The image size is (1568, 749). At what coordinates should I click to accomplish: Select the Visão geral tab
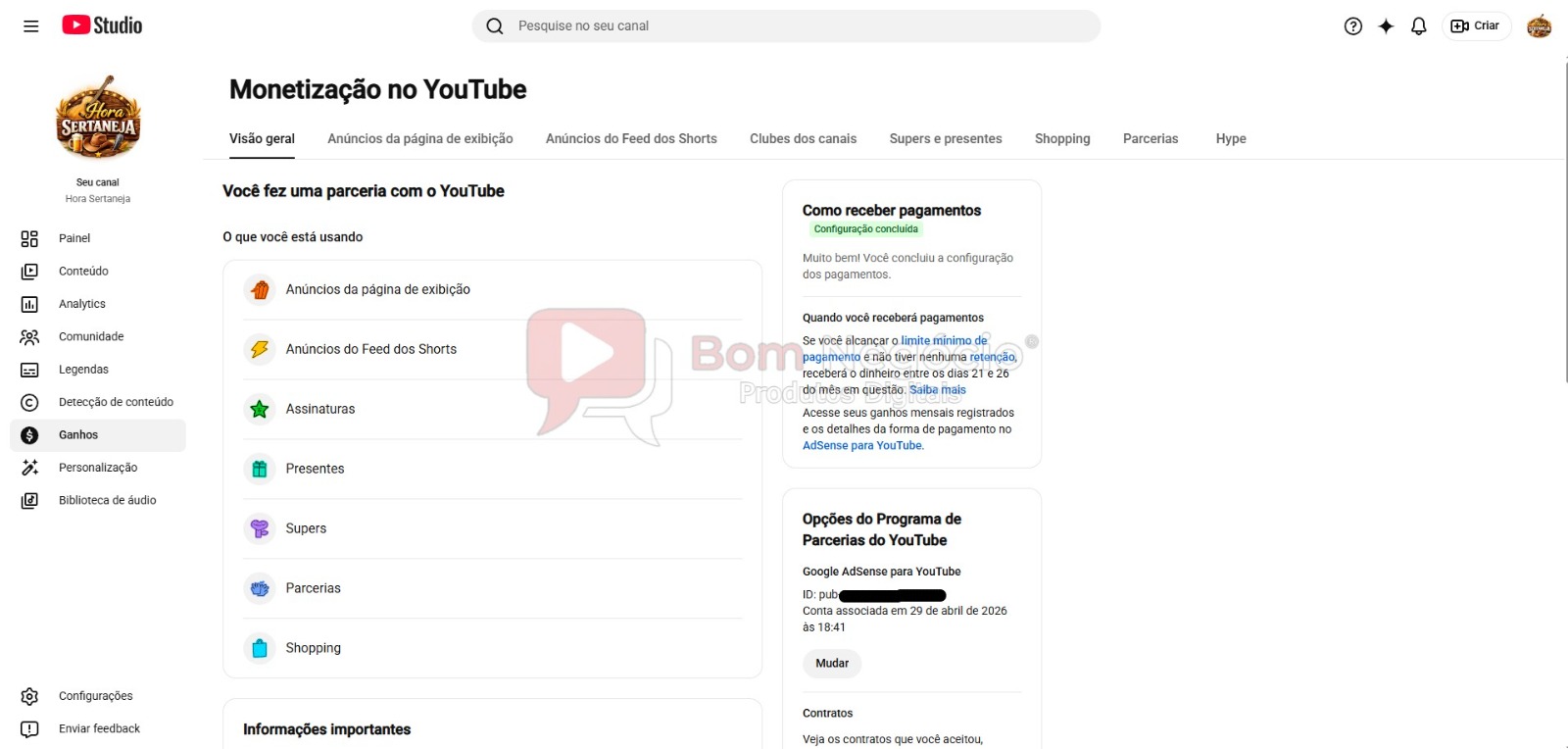coord(262,138)
